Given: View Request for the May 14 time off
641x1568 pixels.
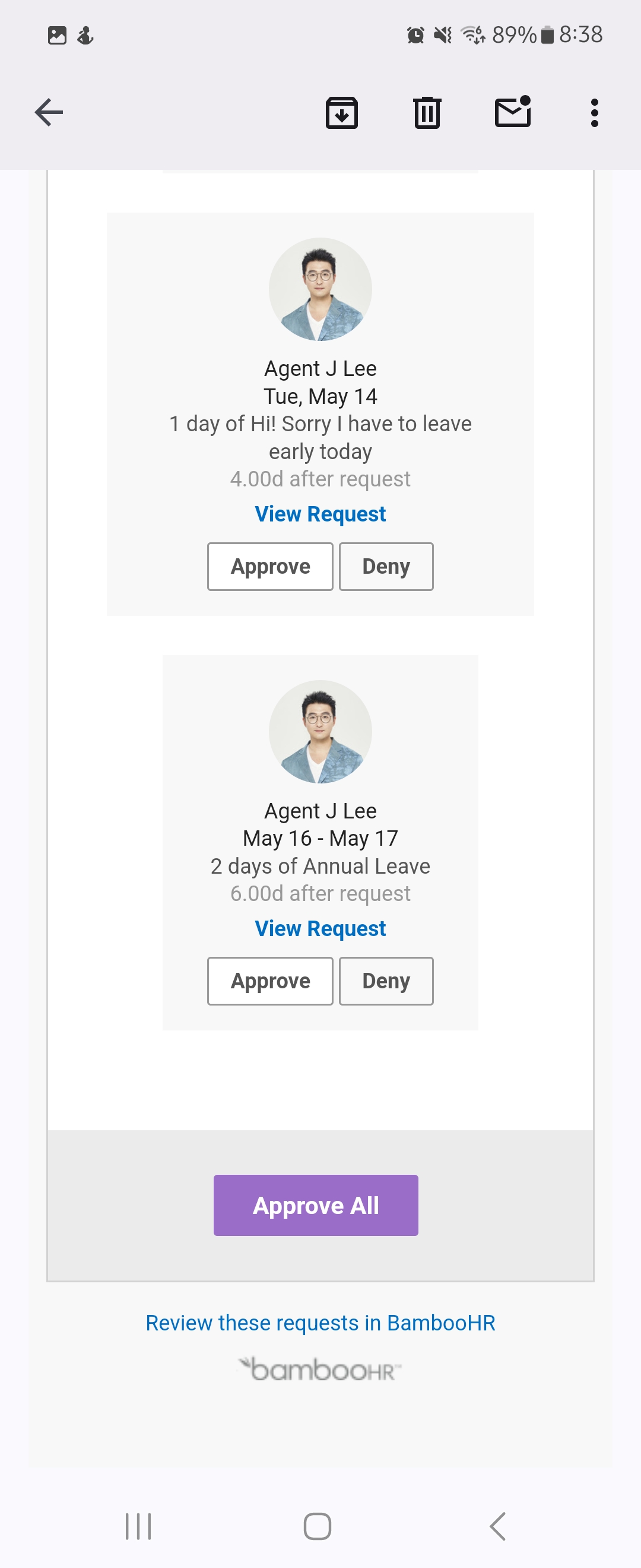Looking at the screenshot, I should [x=320, y=514].
